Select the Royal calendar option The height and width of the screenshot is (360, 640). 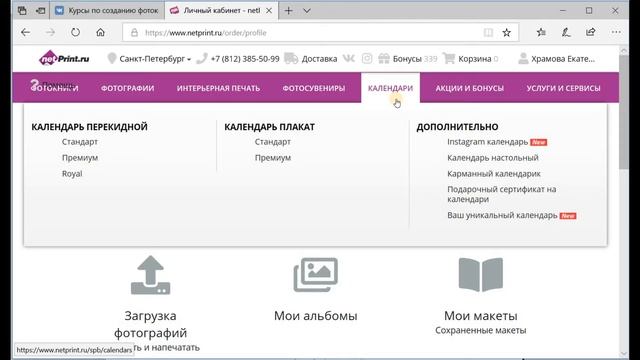pos(72,173)
